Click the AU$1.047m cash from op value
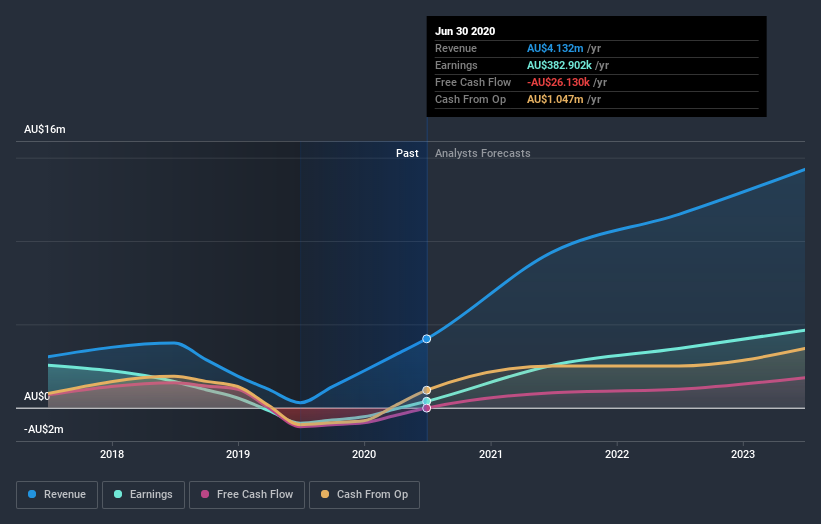 [x=555, y=99]
